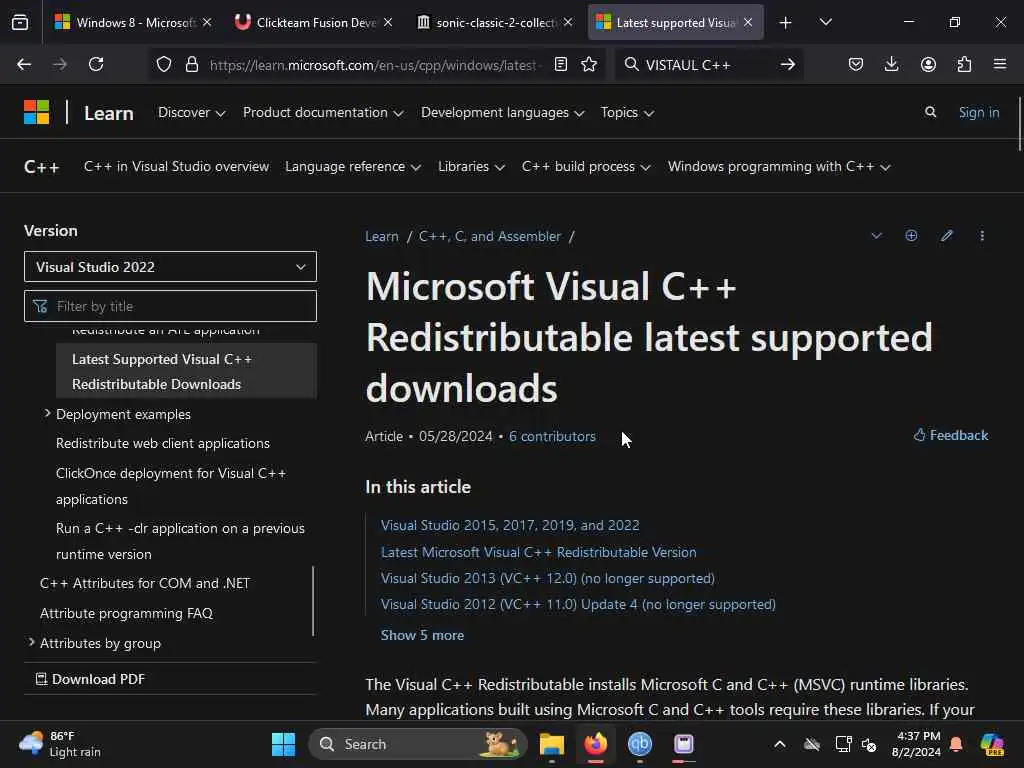Expand the Deployment examples tree node

pyautogui.click(x=47, y=413)
